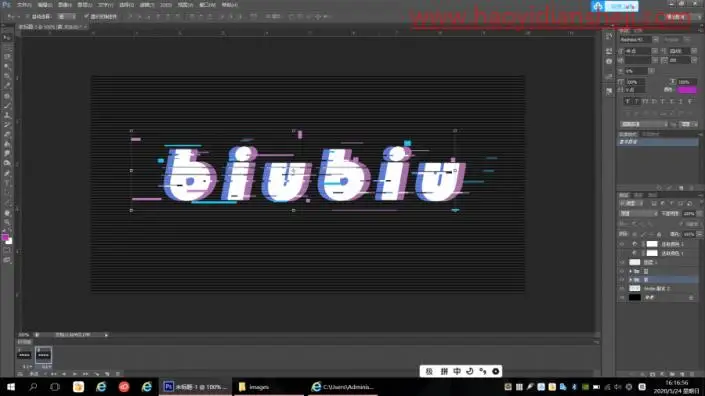Click the Faux Bold T icon in Character panel
Viewport: 705px width, 396px height.
click(x=627, y=102)
